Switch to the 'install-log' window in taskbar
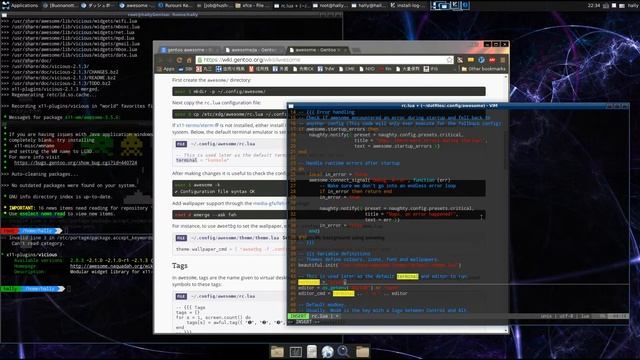This screenshot has height=360, width=640. [406, 5]
